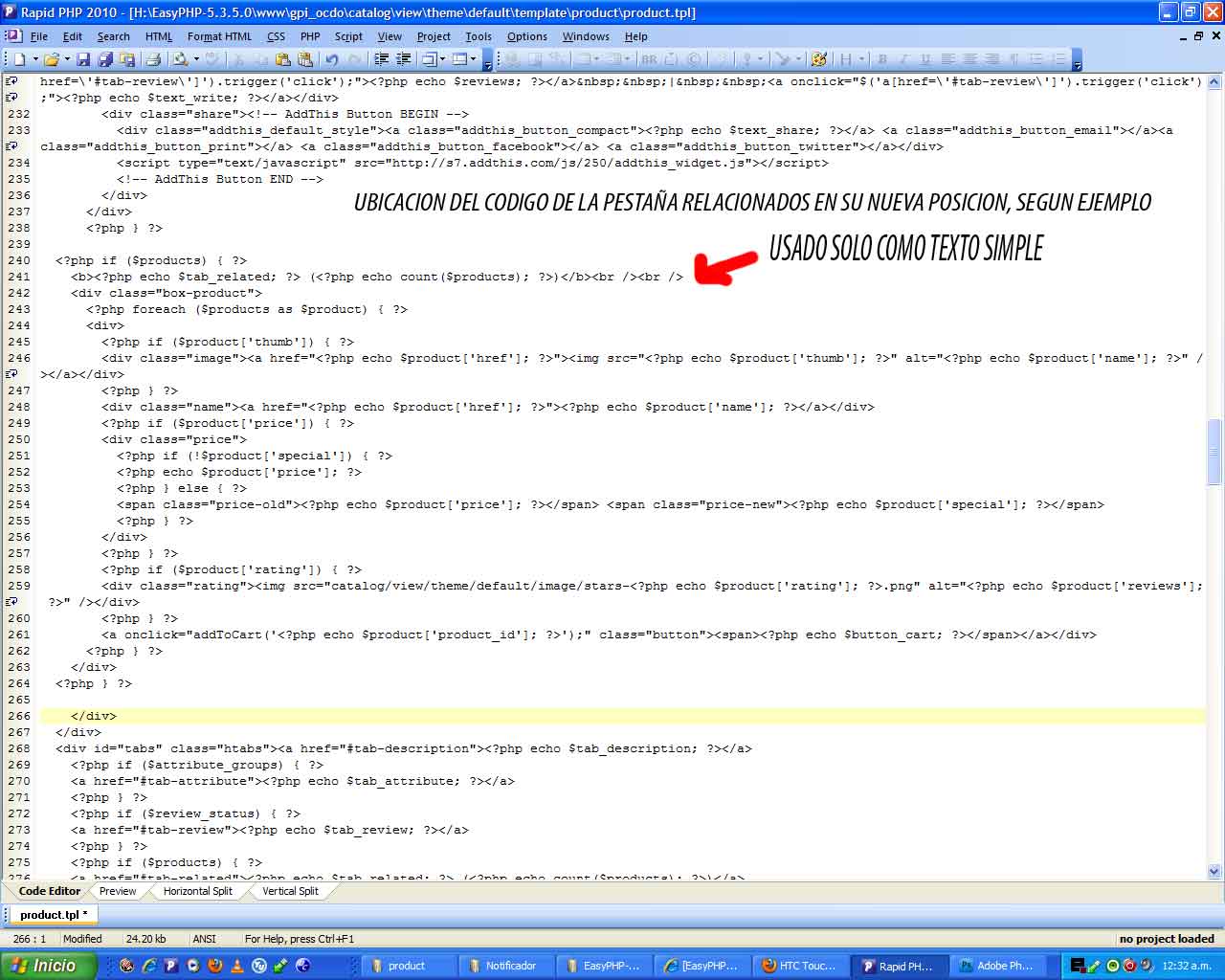Click the Print icon
This screenshot has height=980, width=1225.
point(153,59)
